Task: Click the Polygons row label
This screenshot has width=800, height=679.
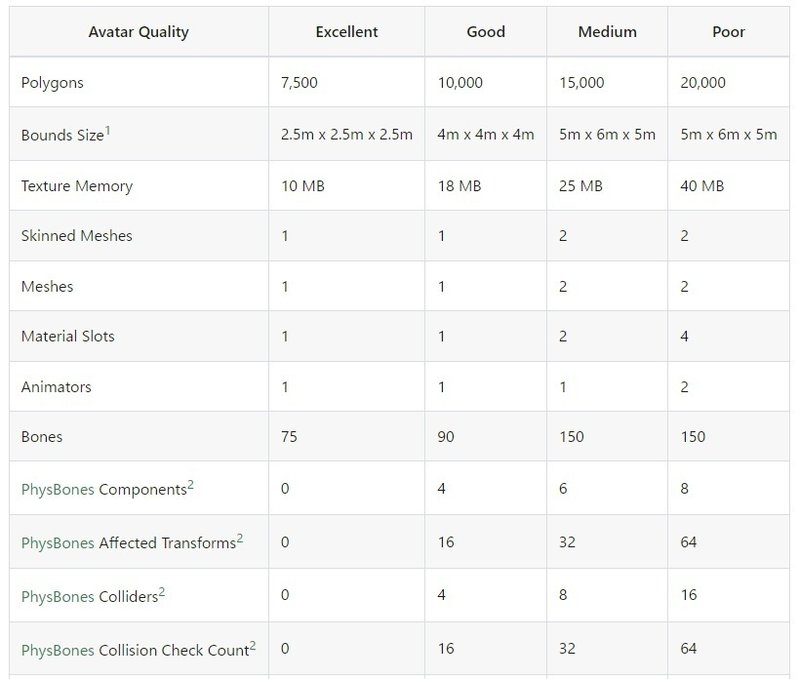Action: (52, 83)
